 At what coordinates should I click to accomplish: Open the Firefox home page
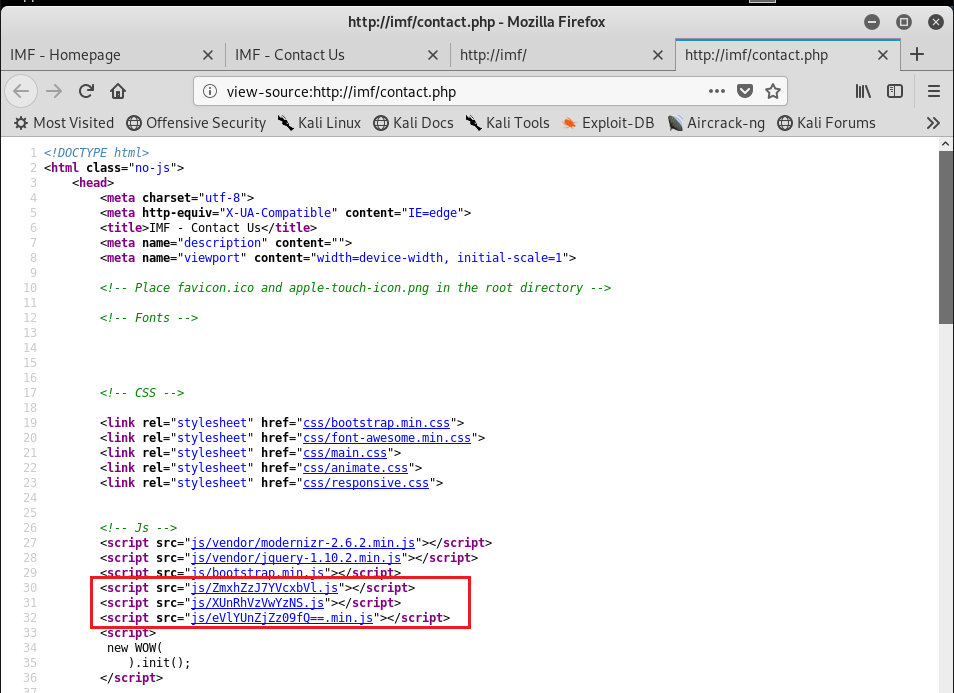(x=118, y=91)
